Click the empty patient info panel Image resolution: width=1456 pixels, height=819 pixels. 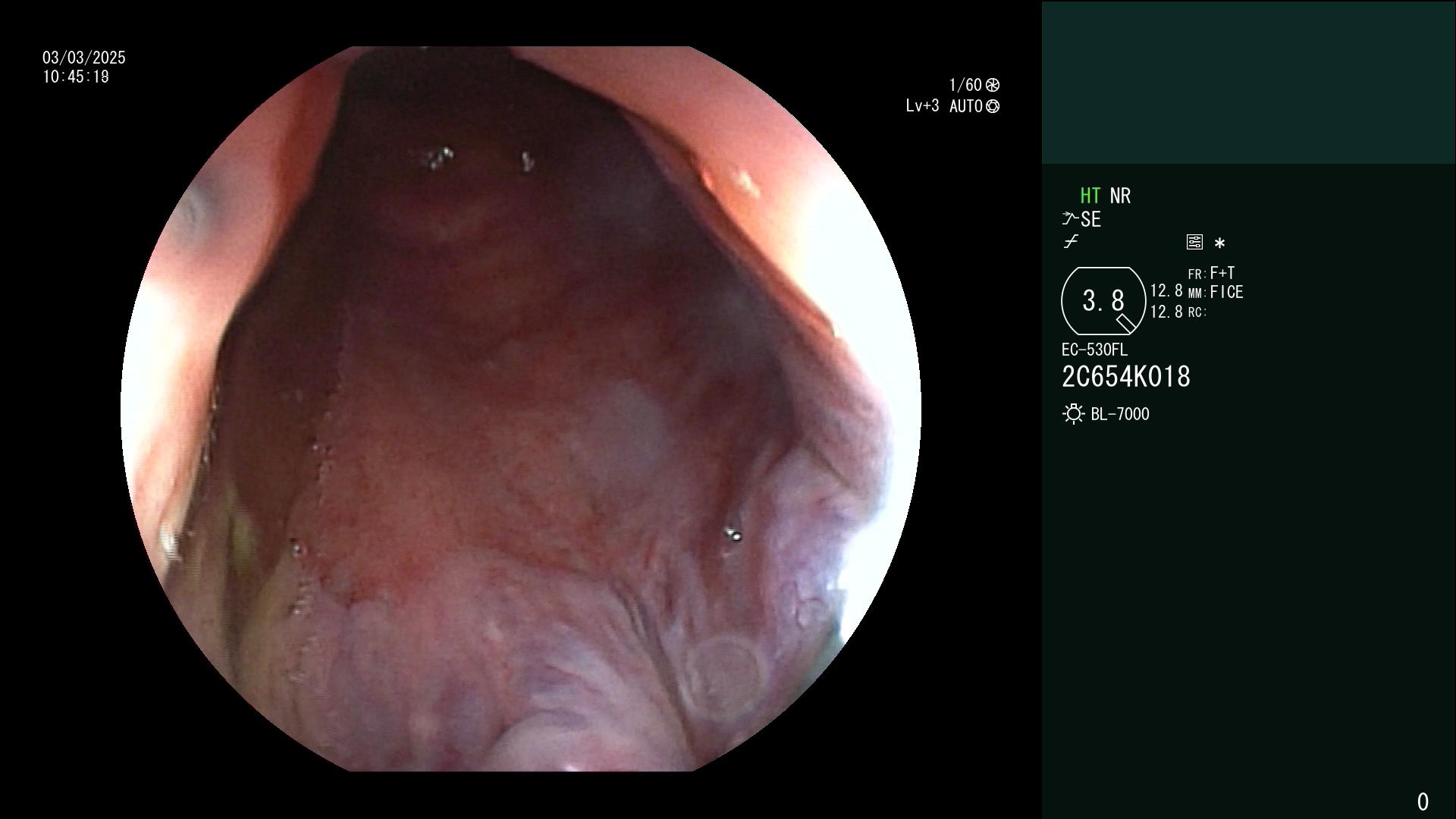1248,82
